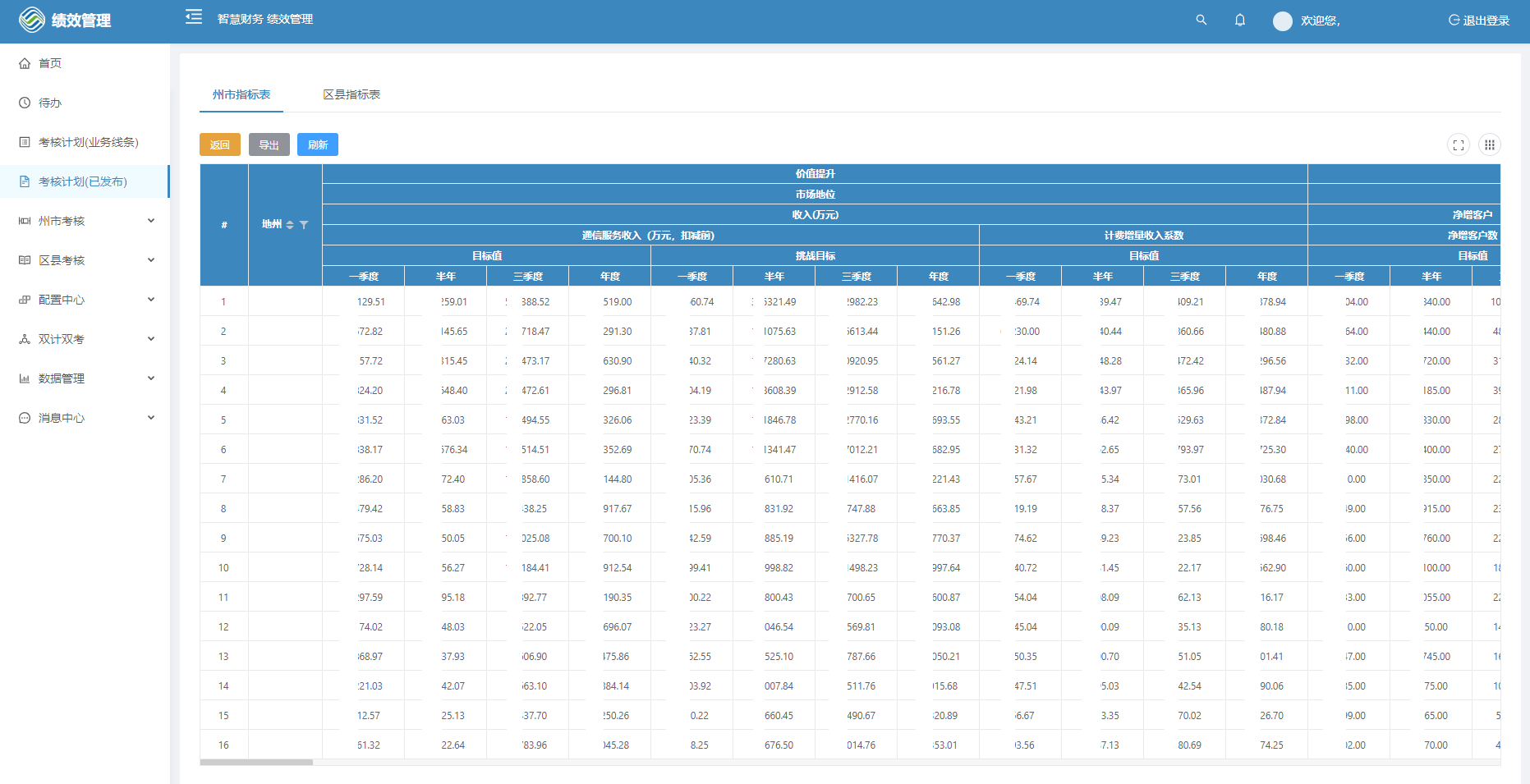The image size is (1530, 784).
Task: Expand the 配置中心 submenu arrow
Action: [x=151, y=300]
